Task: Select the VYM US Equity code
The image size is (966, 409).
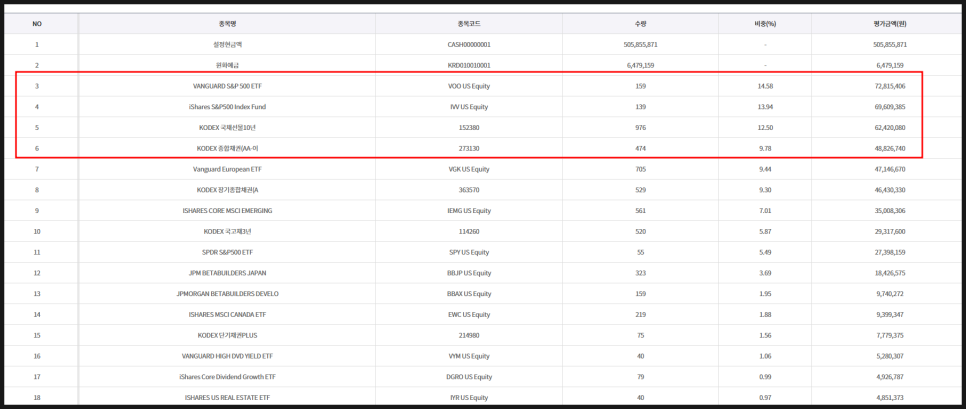Action: coord(469,356)
